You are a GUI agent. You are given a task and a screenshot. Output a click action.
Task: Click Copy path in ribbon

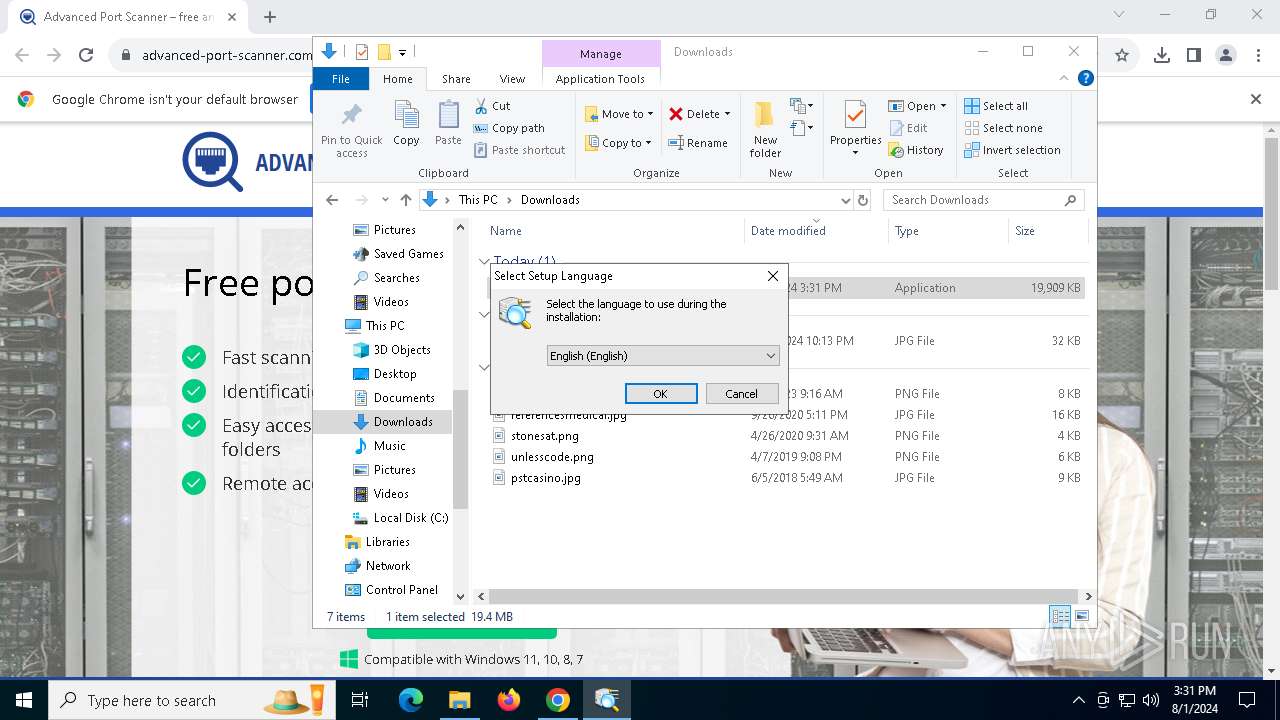pos(509,128)
